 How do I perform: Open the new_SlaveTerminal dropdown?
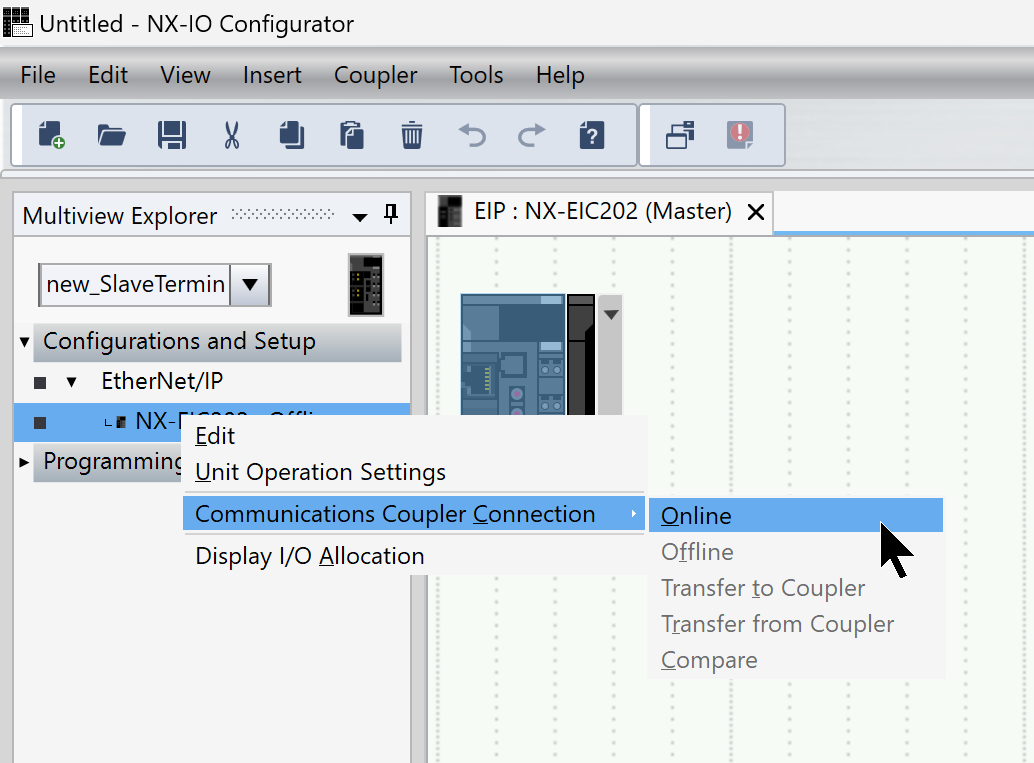[250, 285]
